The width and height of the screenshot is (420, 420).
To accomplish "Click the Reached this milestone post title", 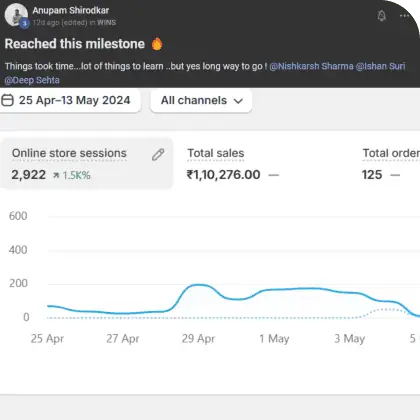I will click(75, 44).
